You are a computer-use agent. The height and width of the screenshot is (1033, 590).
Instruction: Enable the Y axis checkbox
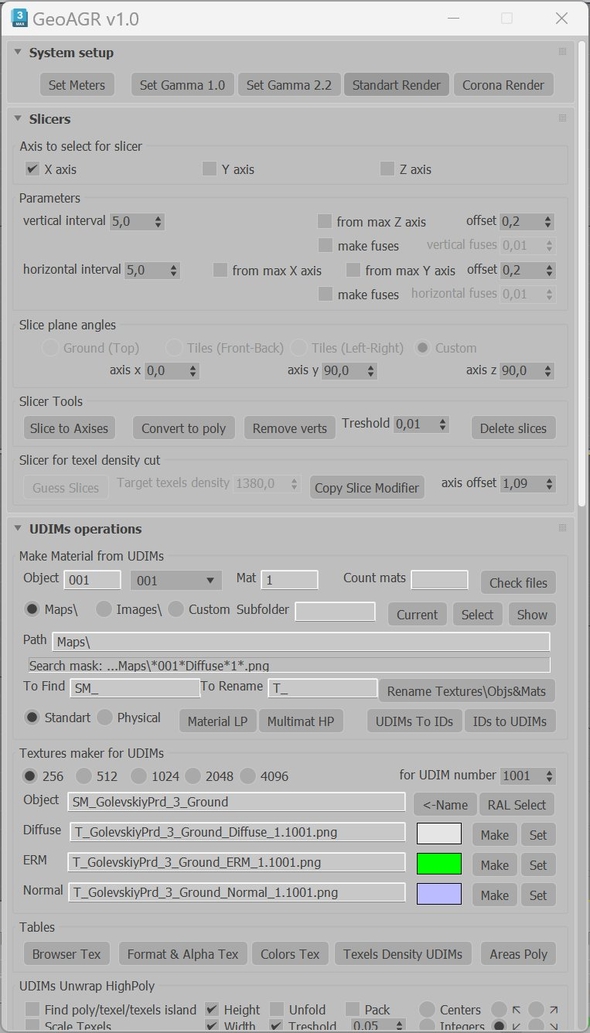(x=209, y=169)
